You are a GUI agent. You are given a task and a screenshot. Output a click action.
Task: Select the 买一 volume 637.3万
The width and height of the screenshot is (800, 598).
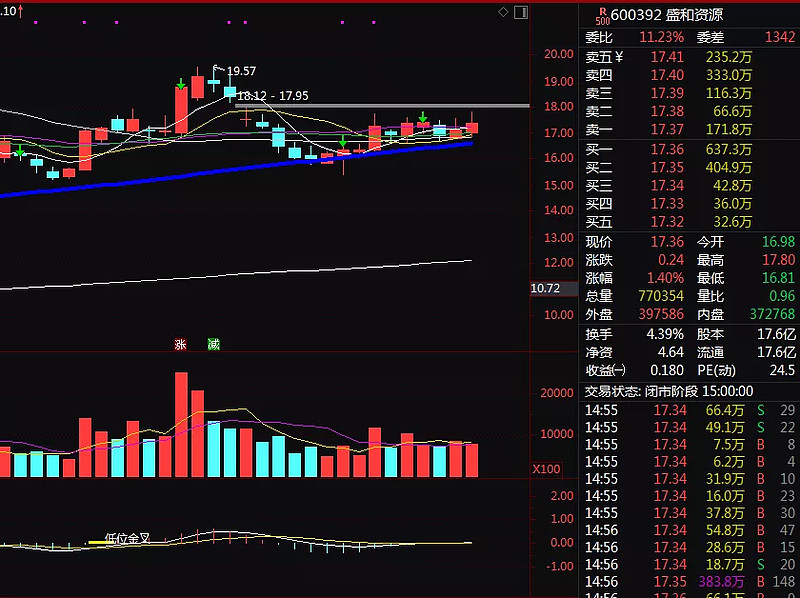(x=729, y=149)
